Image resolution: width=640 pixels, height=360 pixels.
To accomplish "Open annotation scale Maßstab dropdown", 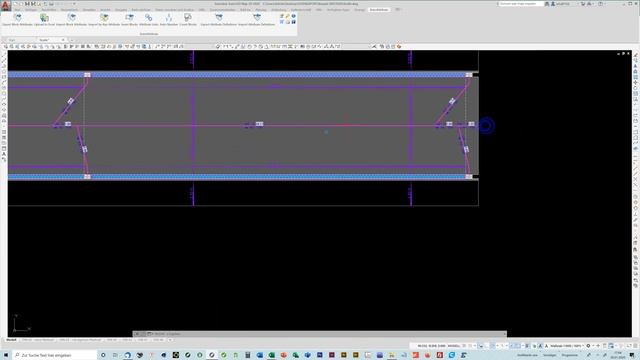I will tap(567, 346).
